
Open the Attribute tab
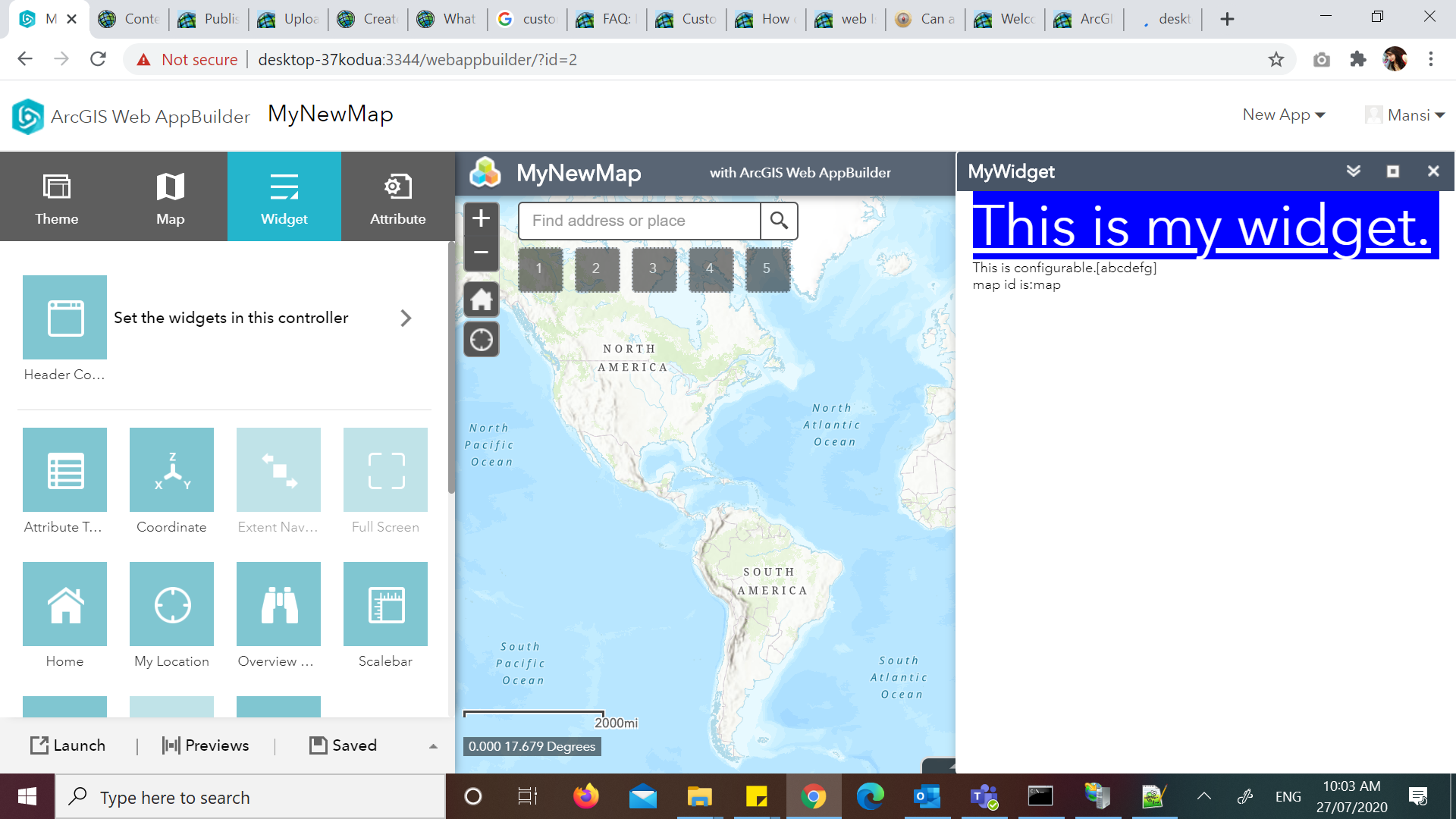click(x=397, y=196)
